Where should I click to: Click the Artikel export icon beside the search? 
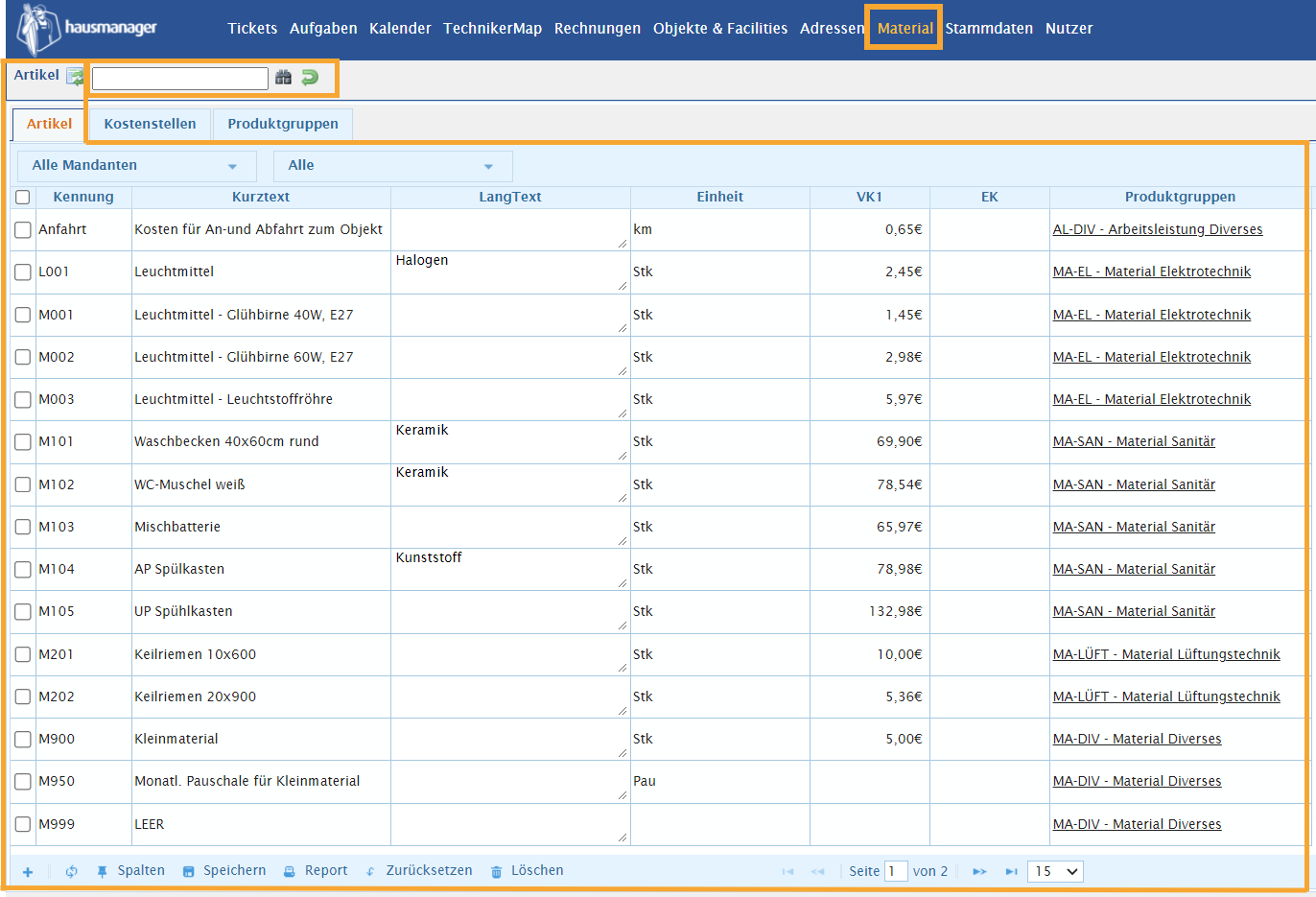(x=75, y=77)
